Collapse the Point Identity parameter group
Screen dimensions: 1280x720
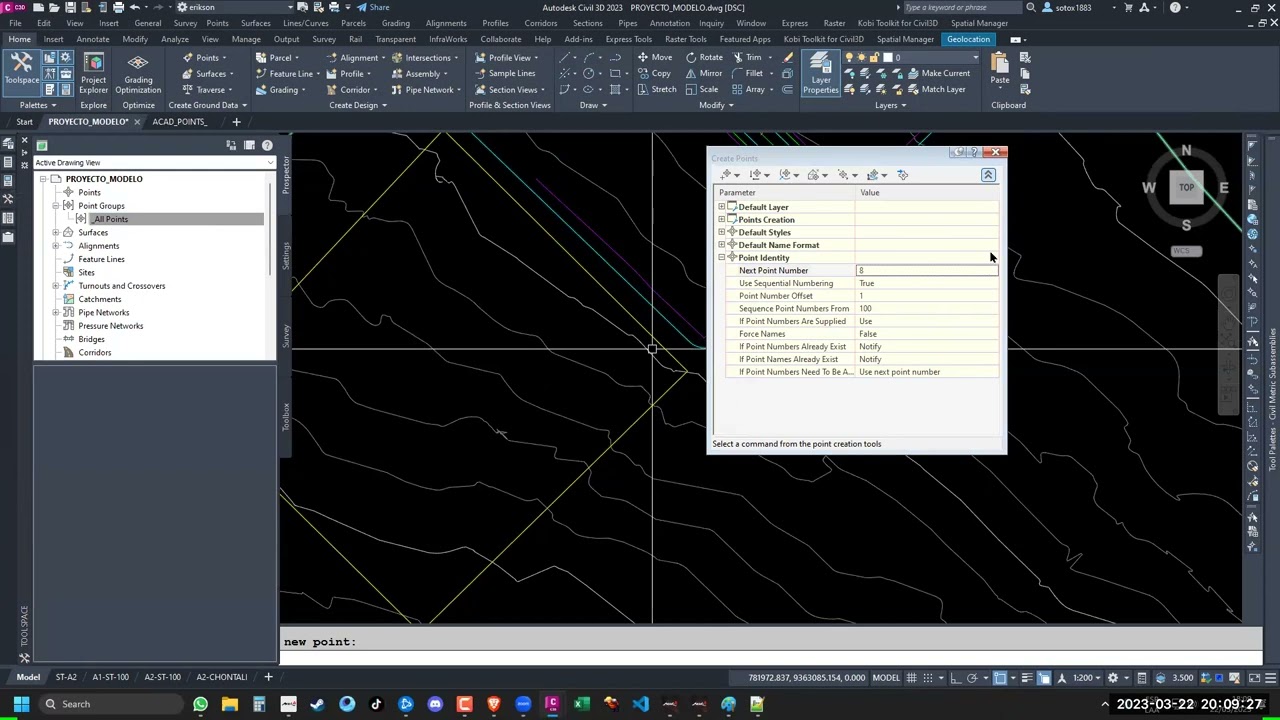[x=722, y=258]
